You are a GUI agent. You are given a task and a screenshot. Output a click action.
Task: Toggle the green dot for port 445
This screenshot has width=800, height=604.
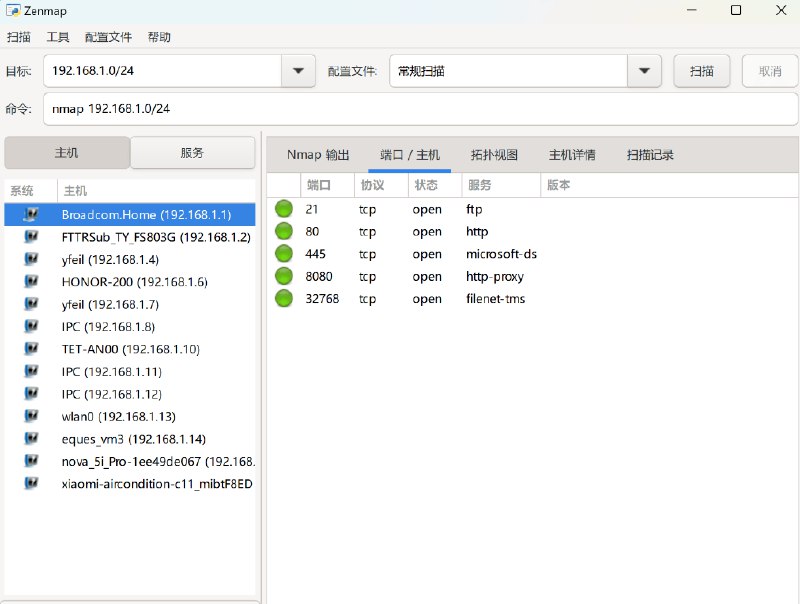(x=284, y=254)
